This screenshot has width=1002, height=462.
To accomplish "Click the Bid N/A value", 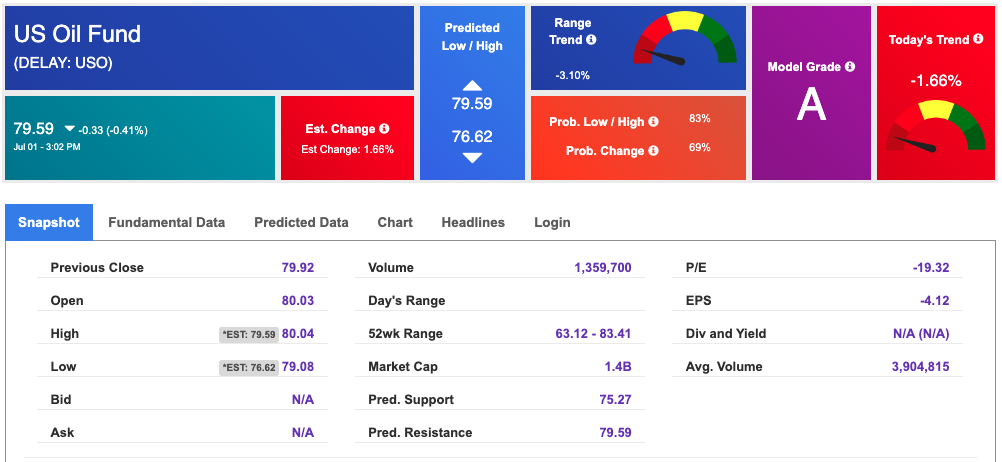I will (303, 400).
